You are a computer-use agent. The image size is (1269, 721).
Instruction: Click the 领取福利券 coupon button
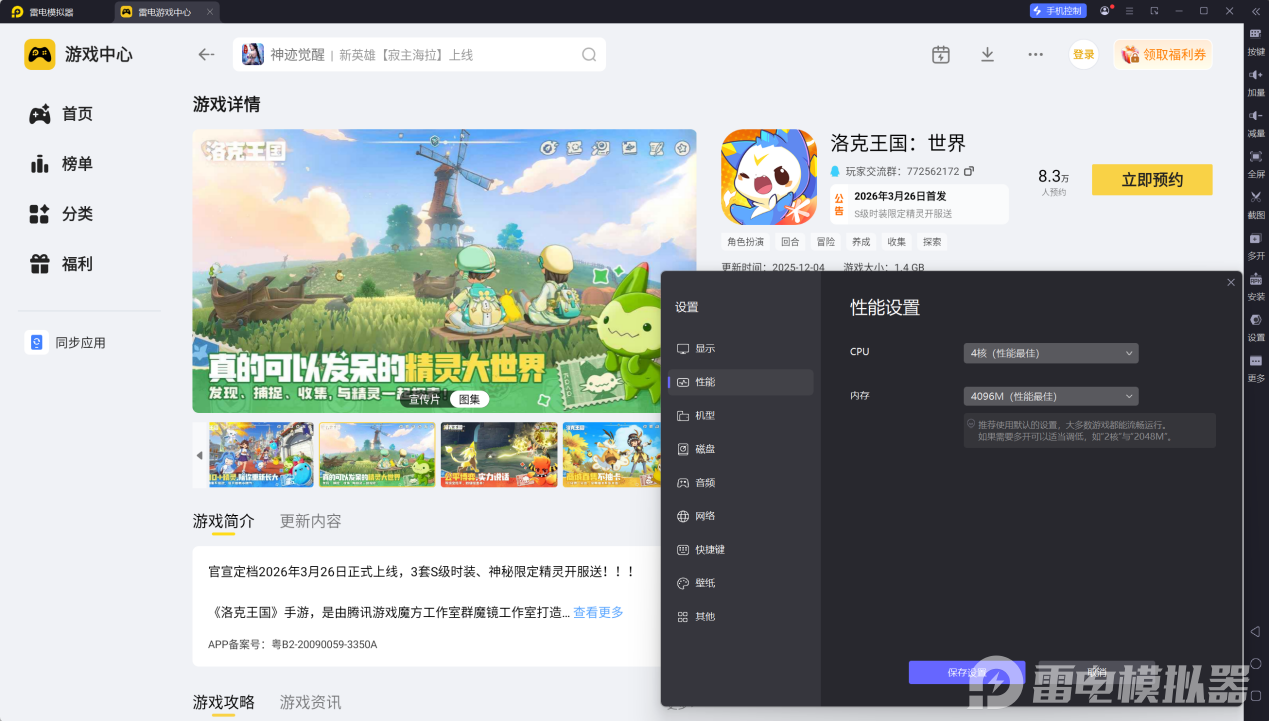[1163, 55]
